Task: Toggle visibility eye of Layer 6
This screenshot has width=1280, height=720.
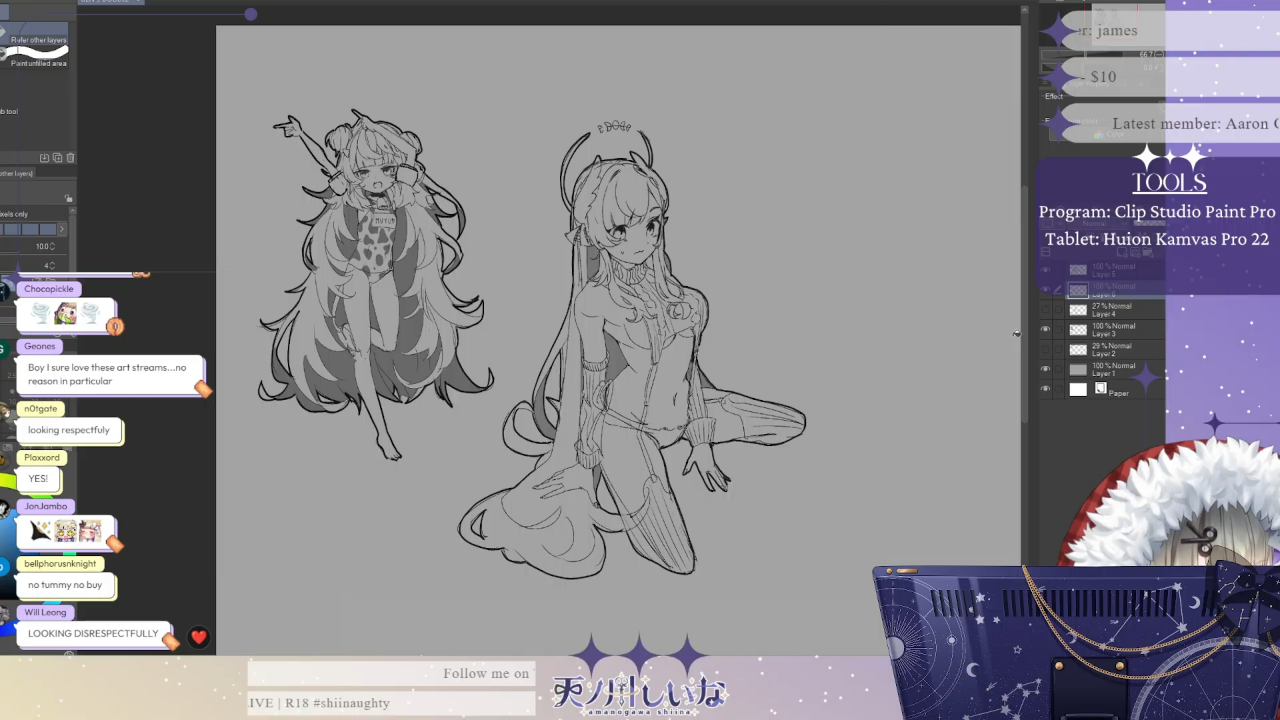Action: click(1046, 290)
